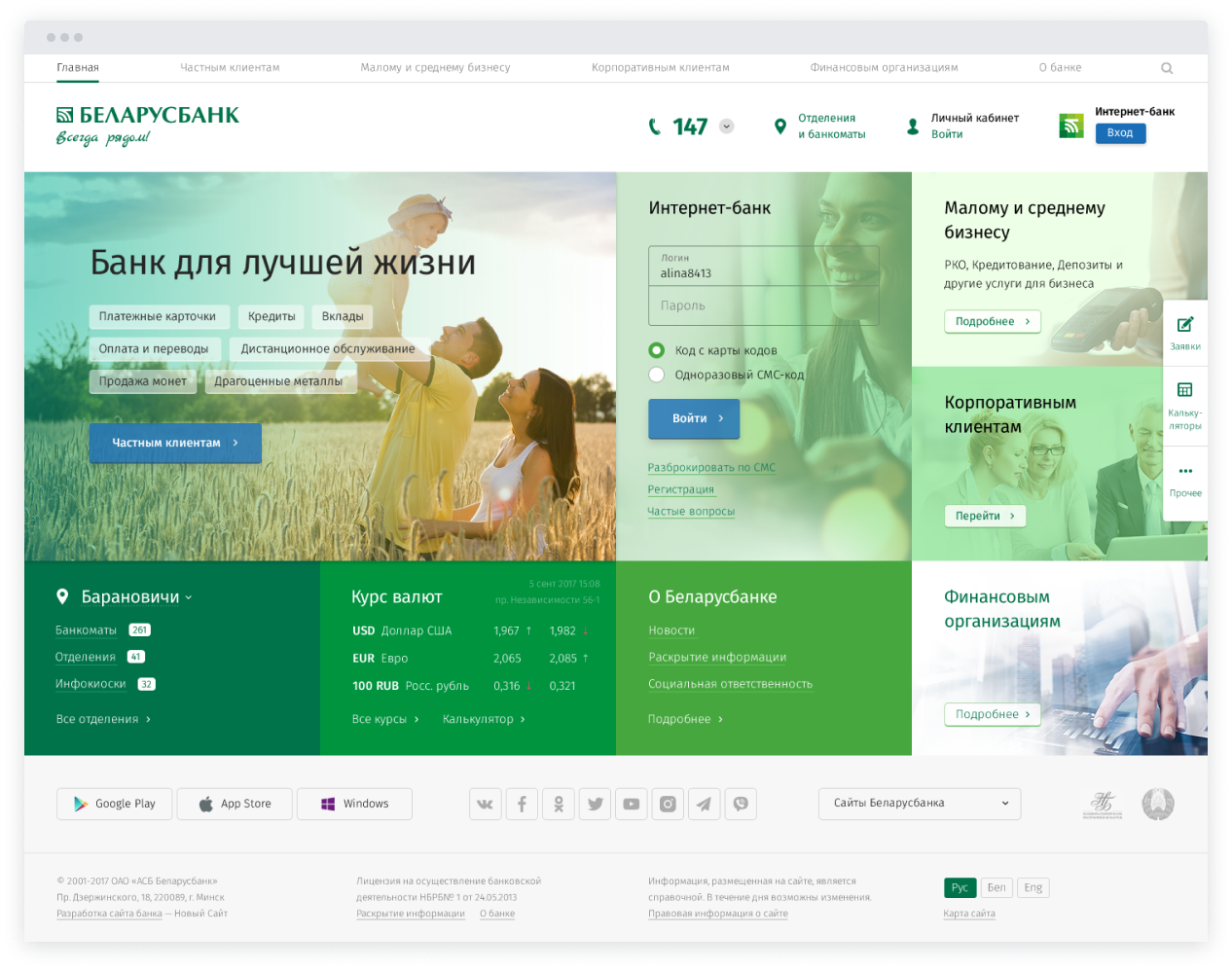The image size is (1232, 970).
Task: Click the Драгоценные металлы tag
Action: pos(279,381)
